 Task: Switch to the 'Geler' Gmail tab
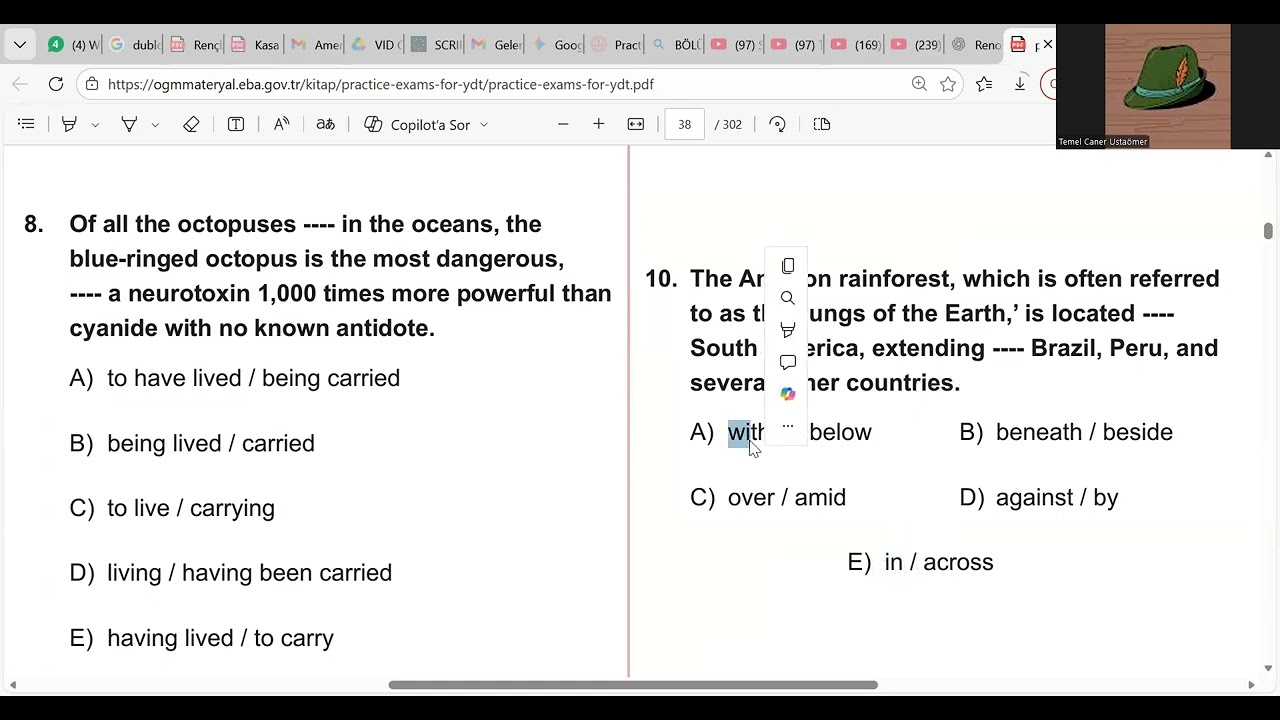click(x=496, y=45)
